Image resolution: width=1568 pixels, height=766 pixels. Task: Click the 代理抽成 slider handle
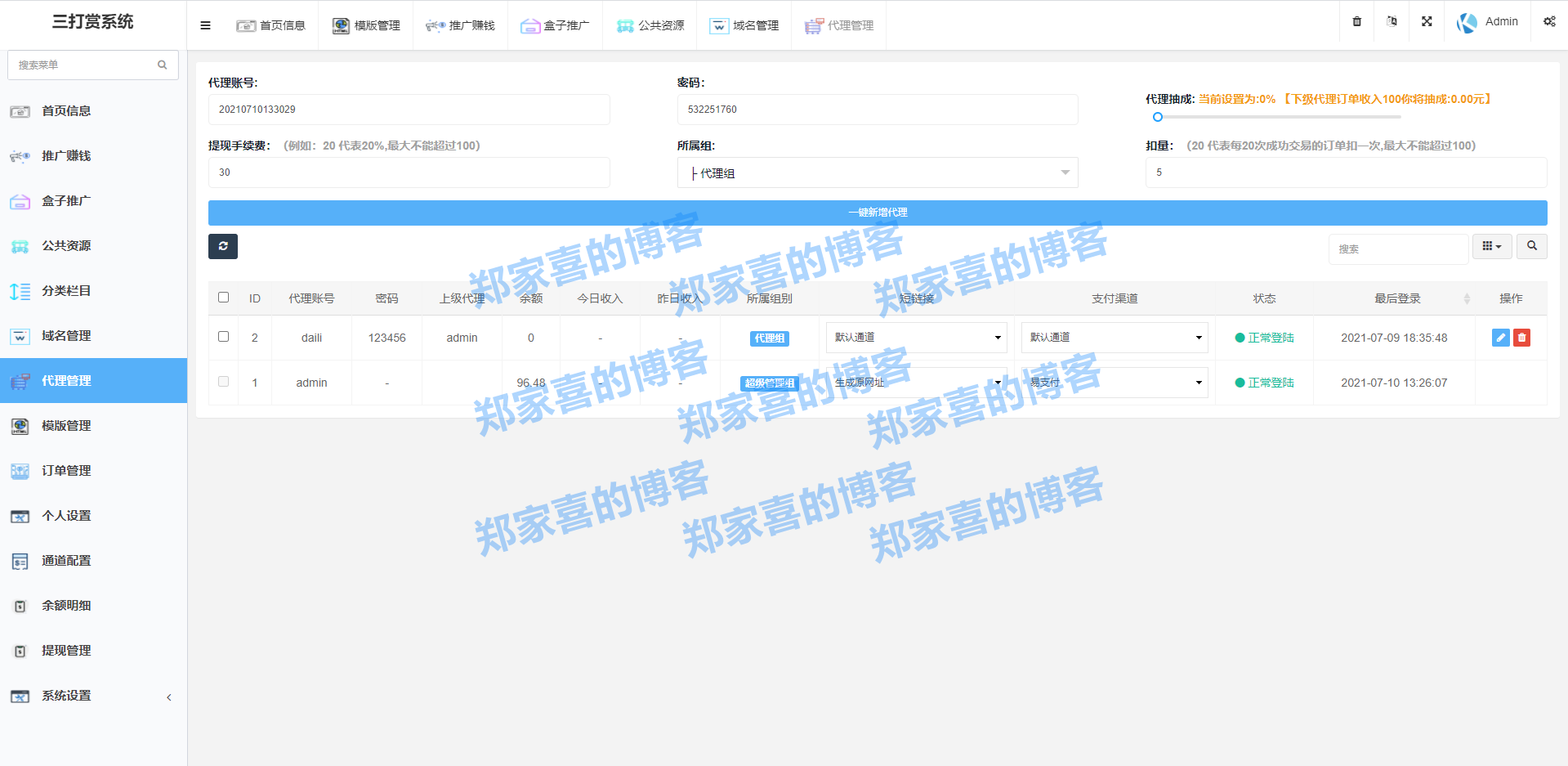pyautogui.click(x=1158, y=117)
